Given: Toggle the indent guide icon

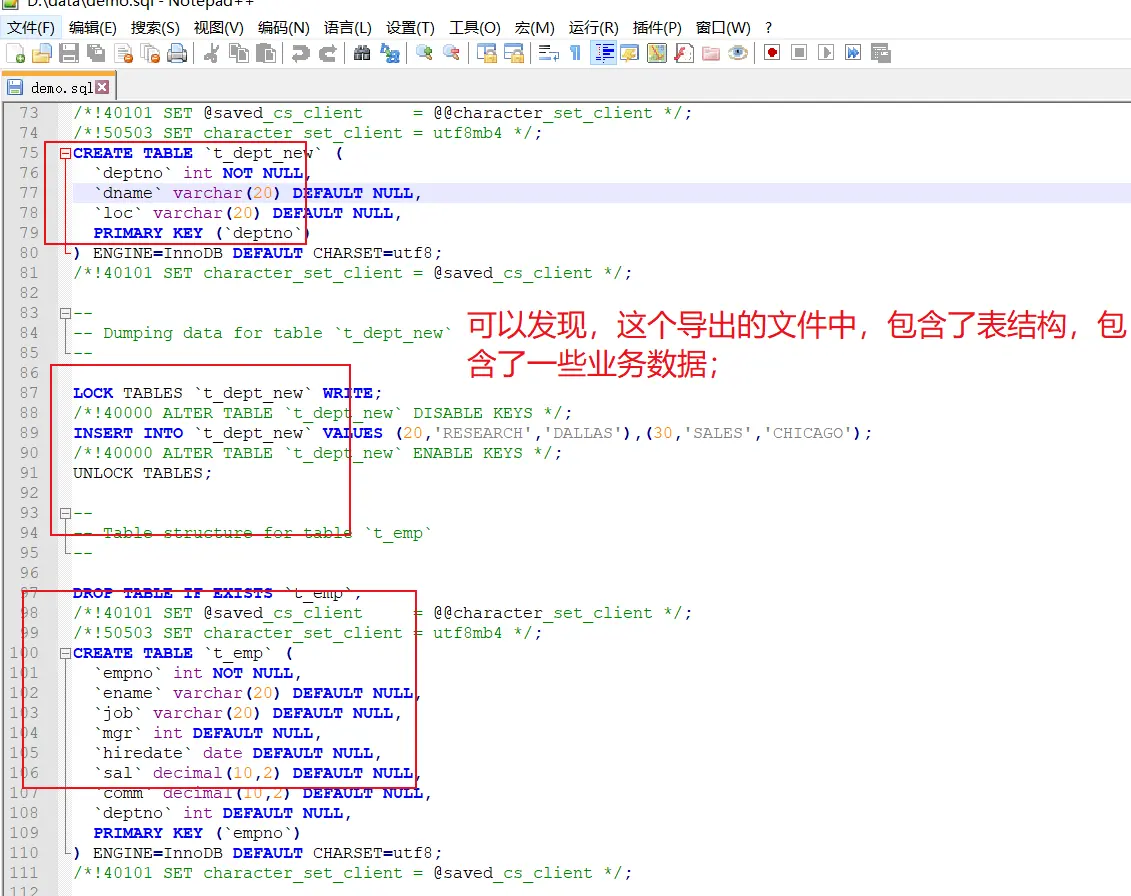Looking at the screenshot, I should [x=603, y=53].
